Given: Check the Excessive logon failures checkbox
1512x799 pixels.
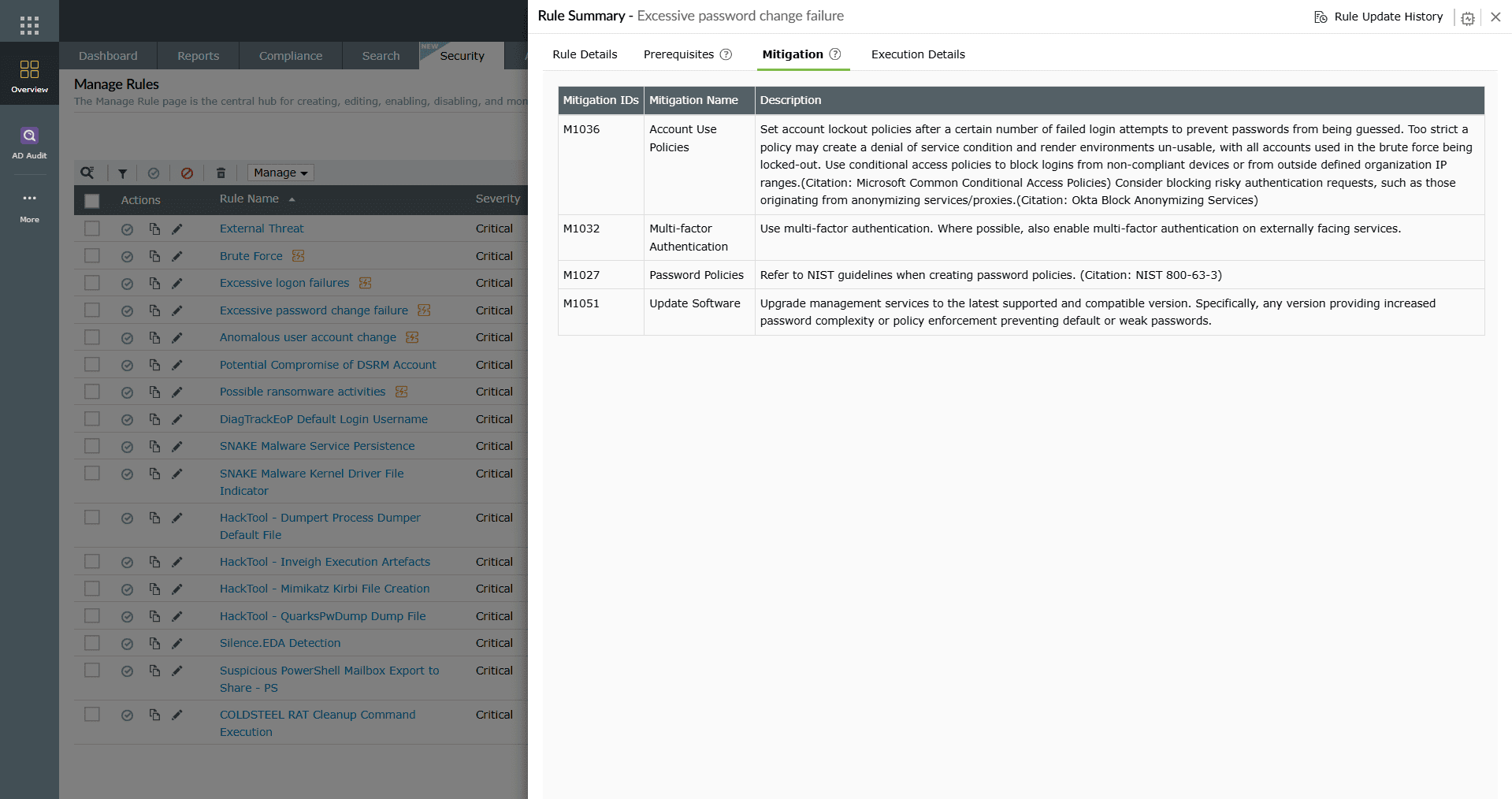Looking at the screenshot, I should [x=92, y=283].
